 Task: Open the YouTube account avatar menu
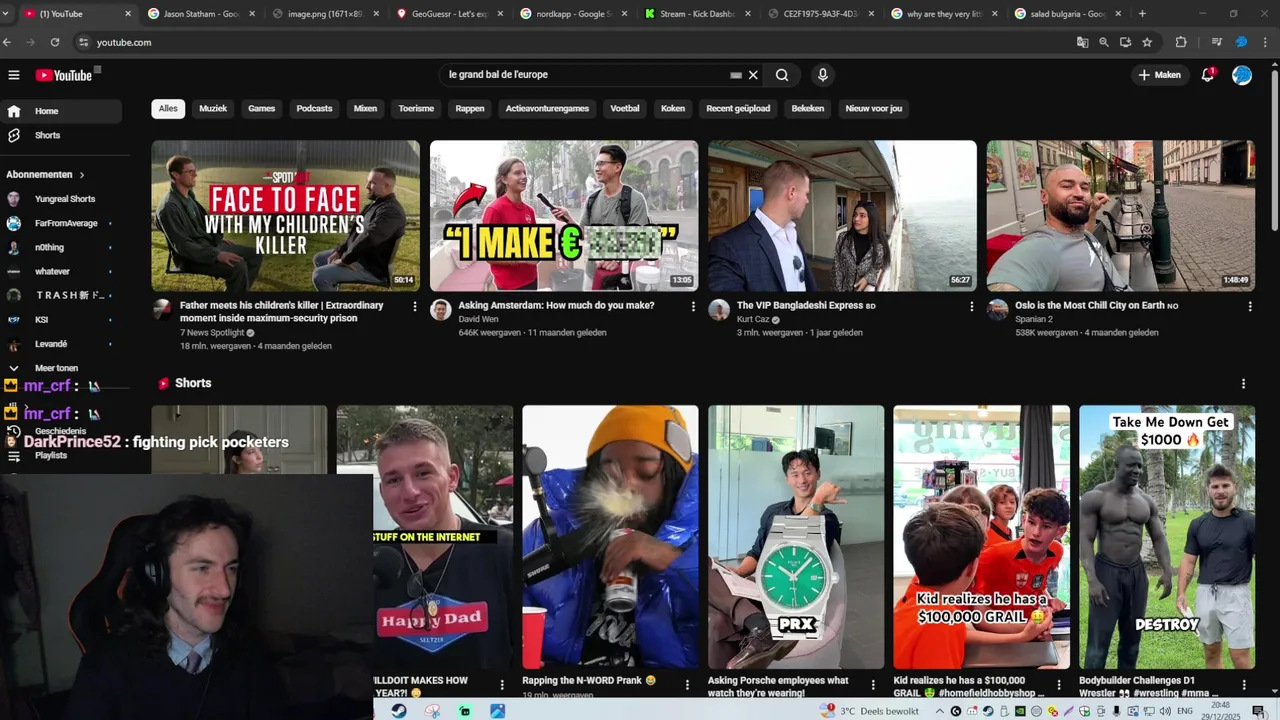[1242, 75]
